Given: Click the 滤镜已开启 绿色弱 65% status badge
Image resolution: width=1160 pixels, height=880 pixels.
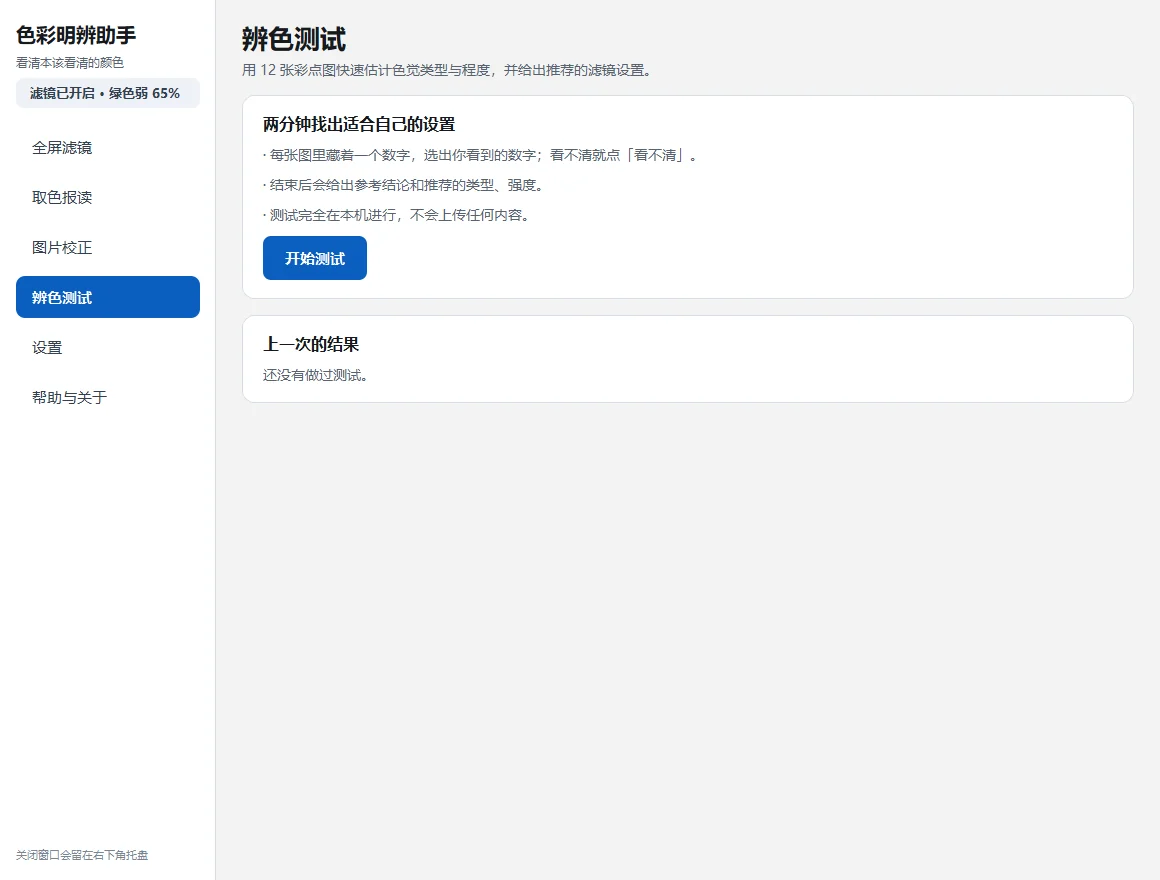Looking at the screenshot, I should click(108, 93).
